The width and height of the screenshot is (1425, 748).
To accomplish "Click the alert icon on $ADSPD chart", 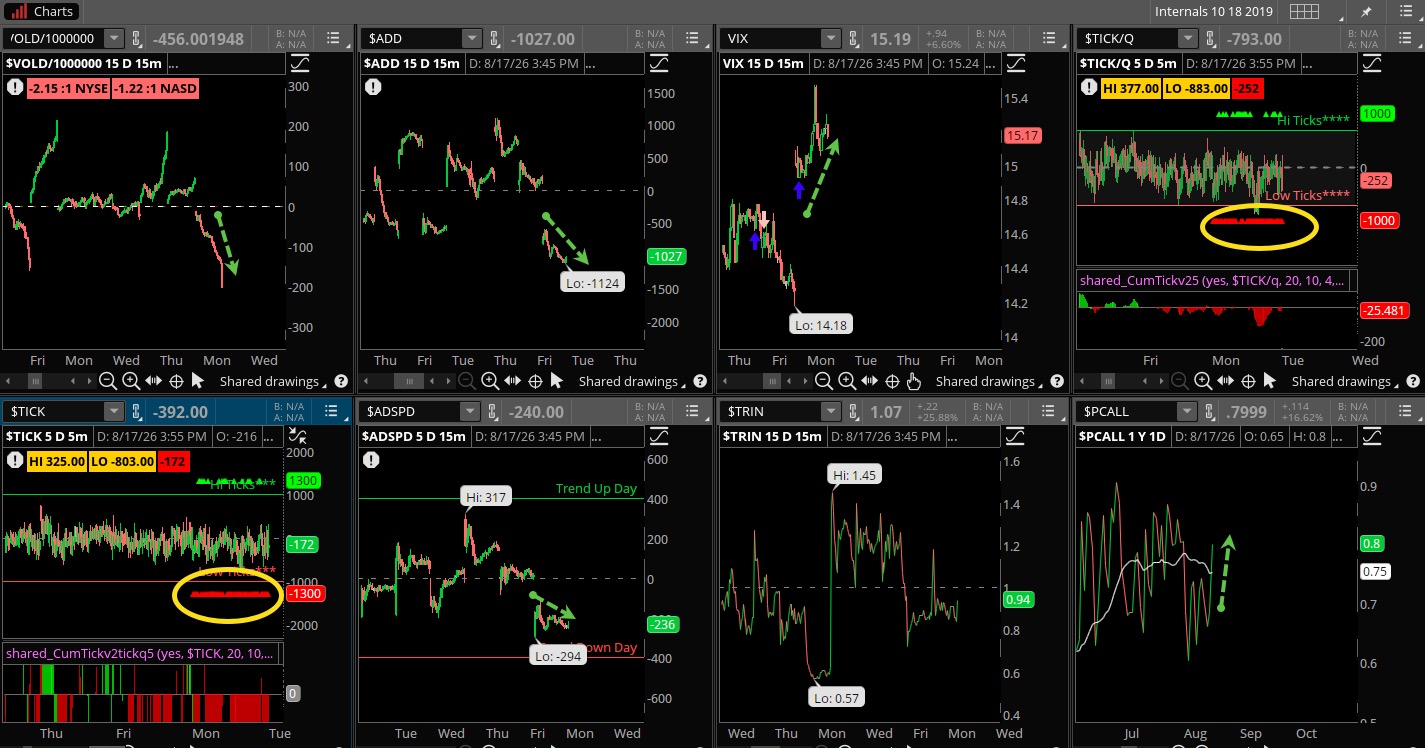I will [372, 460].
